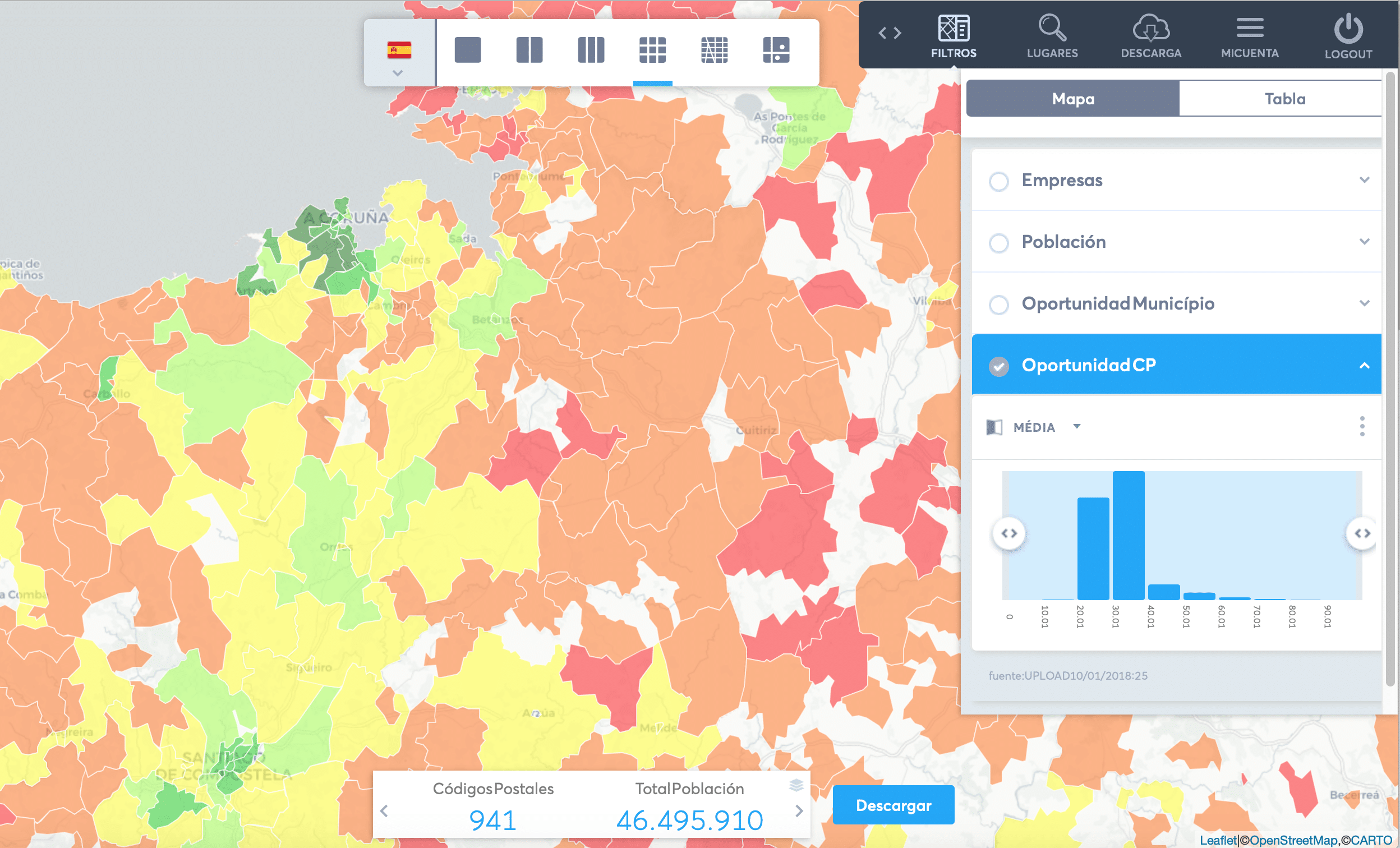This screenshot has height=848, width=1400.
Task: Select the fine mesh grid layout icon
Action: 714,50
